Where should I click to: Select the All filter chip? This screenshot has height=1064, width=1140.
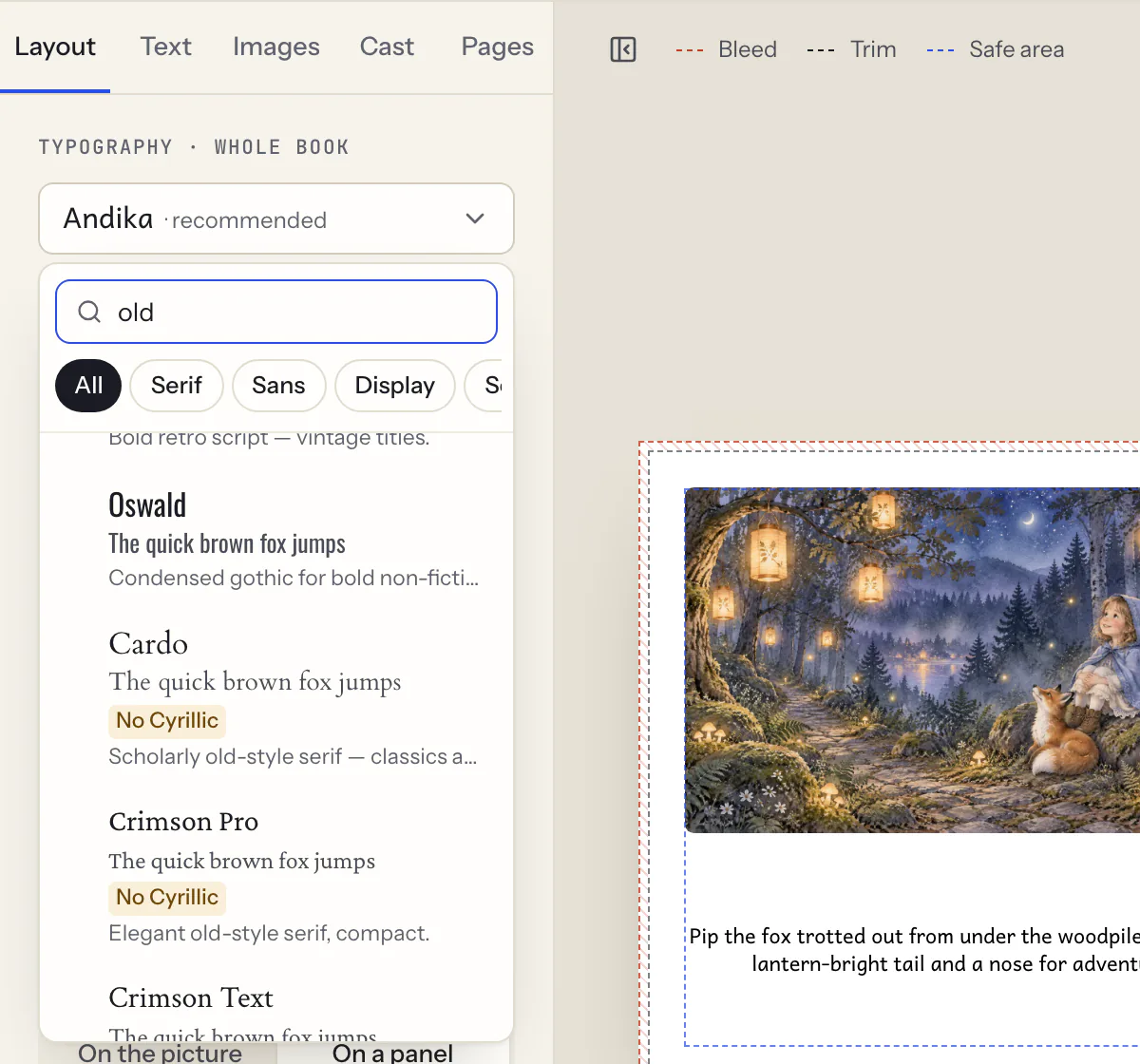pos(88,386)
